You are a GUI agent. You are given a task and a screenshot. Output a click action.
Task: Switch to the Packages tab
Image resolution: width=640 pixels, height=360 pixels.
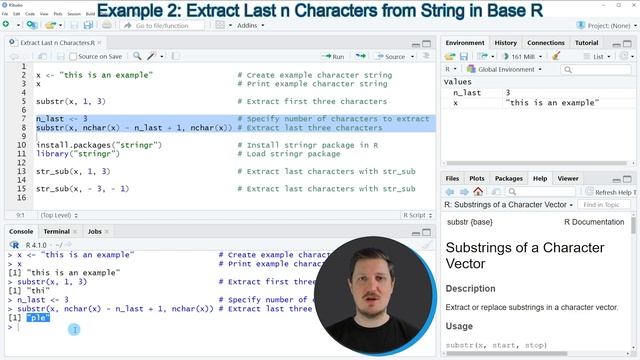[509, 178]
